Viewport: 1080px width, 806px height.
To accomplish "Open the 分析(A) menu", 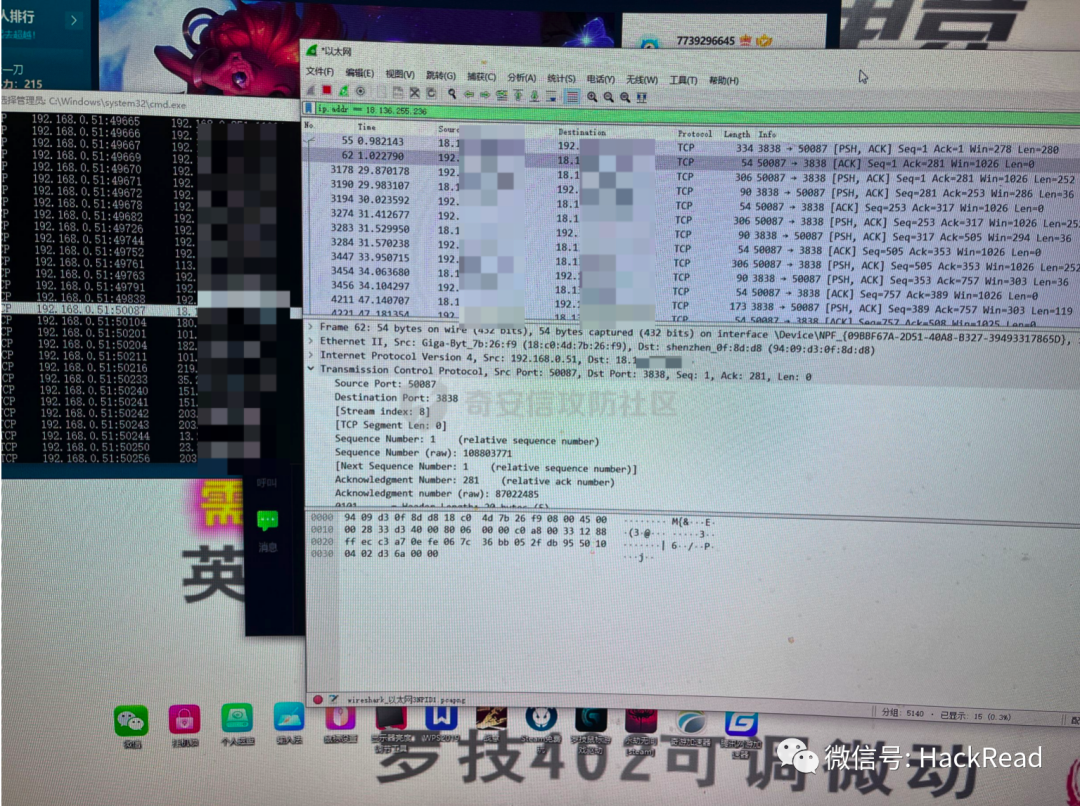I will click(521, 77).
